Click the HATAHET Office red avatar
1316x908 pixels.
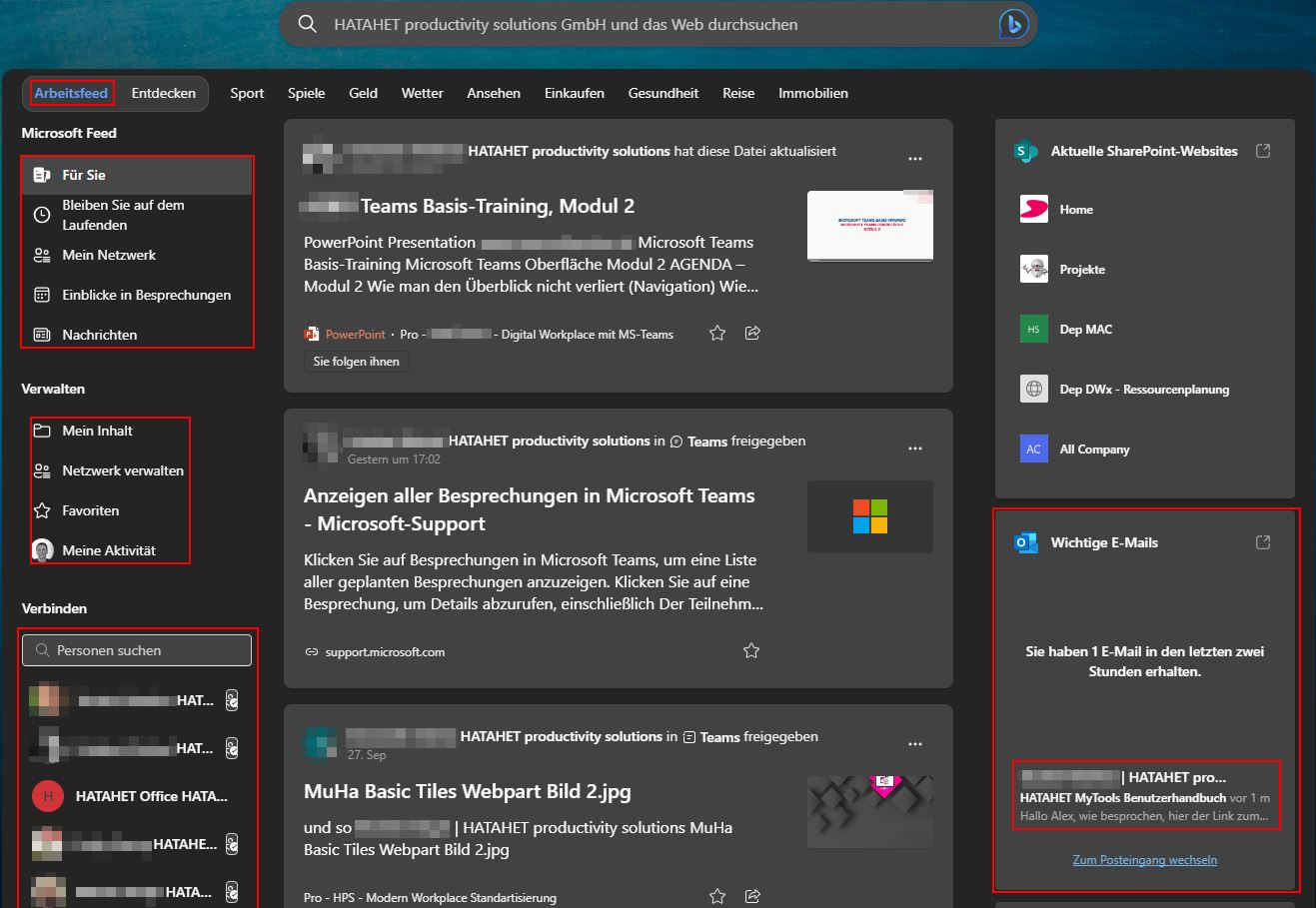pyautogui.click(x=48, y=796)
